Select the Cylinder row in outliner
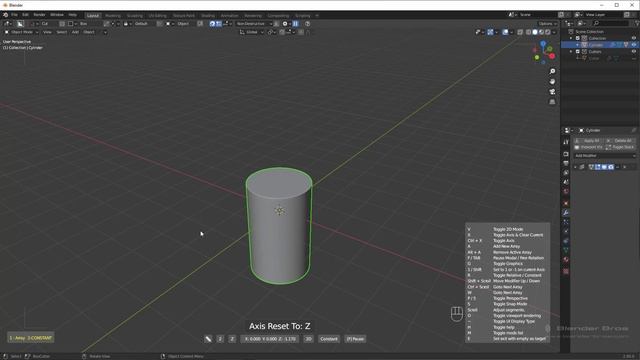Screen dimensions: 640x360 pyautogui.click(x=600, y=45)
